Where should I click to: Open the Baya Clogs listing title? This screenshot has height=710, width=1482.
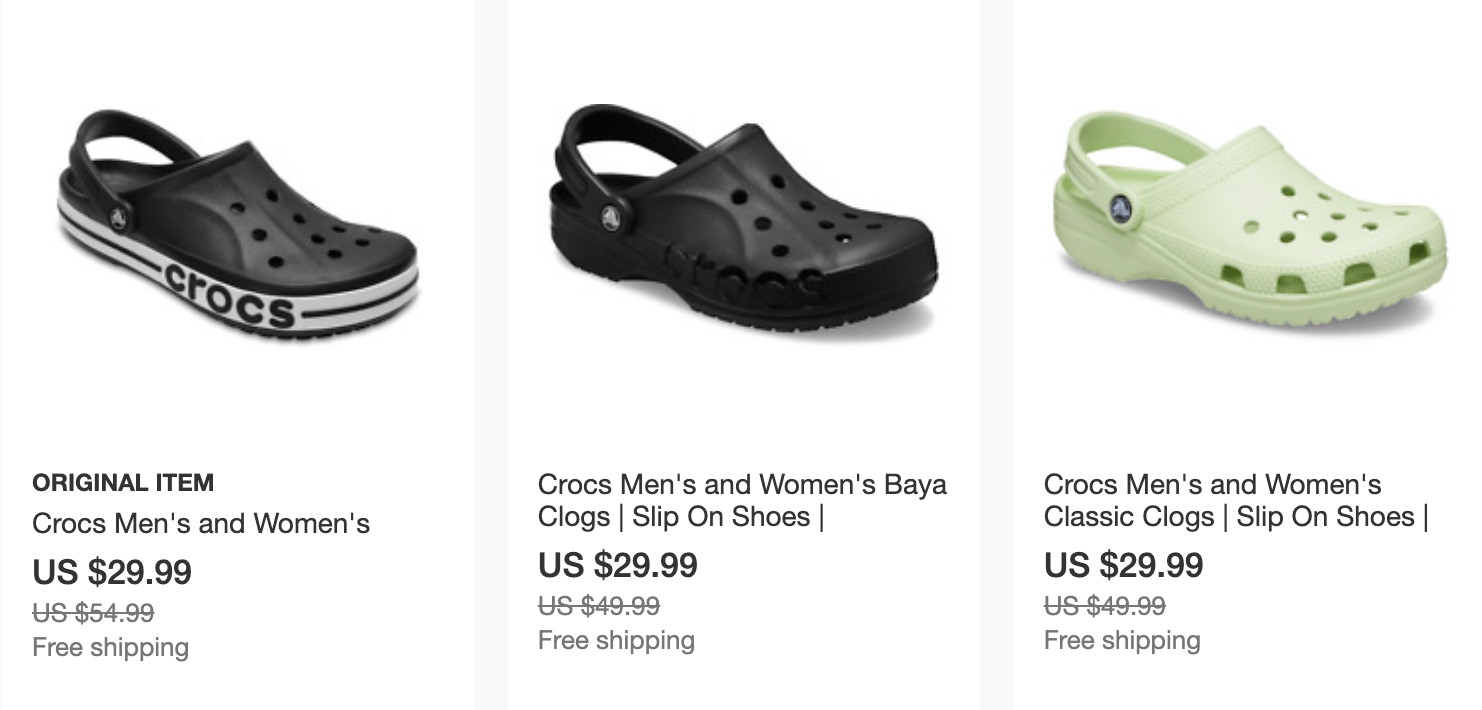click(x=742, y=500)
